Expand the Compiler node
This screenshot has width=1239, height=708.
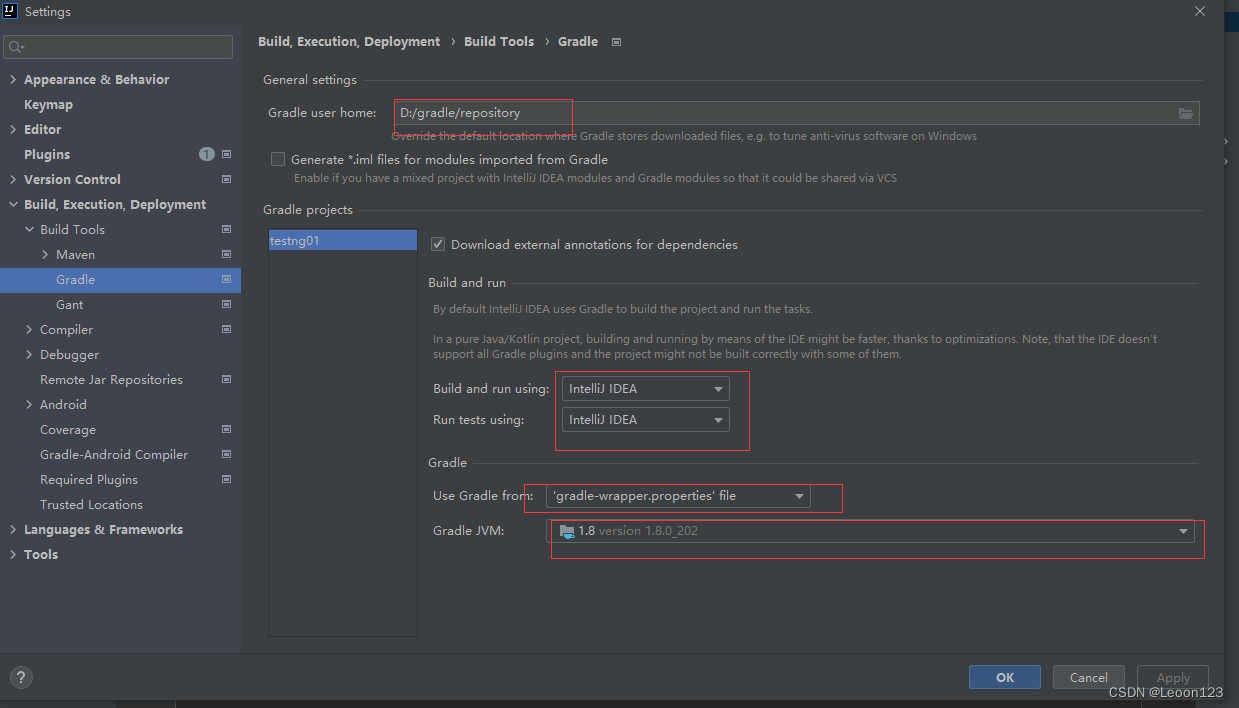tap(29, 329)
